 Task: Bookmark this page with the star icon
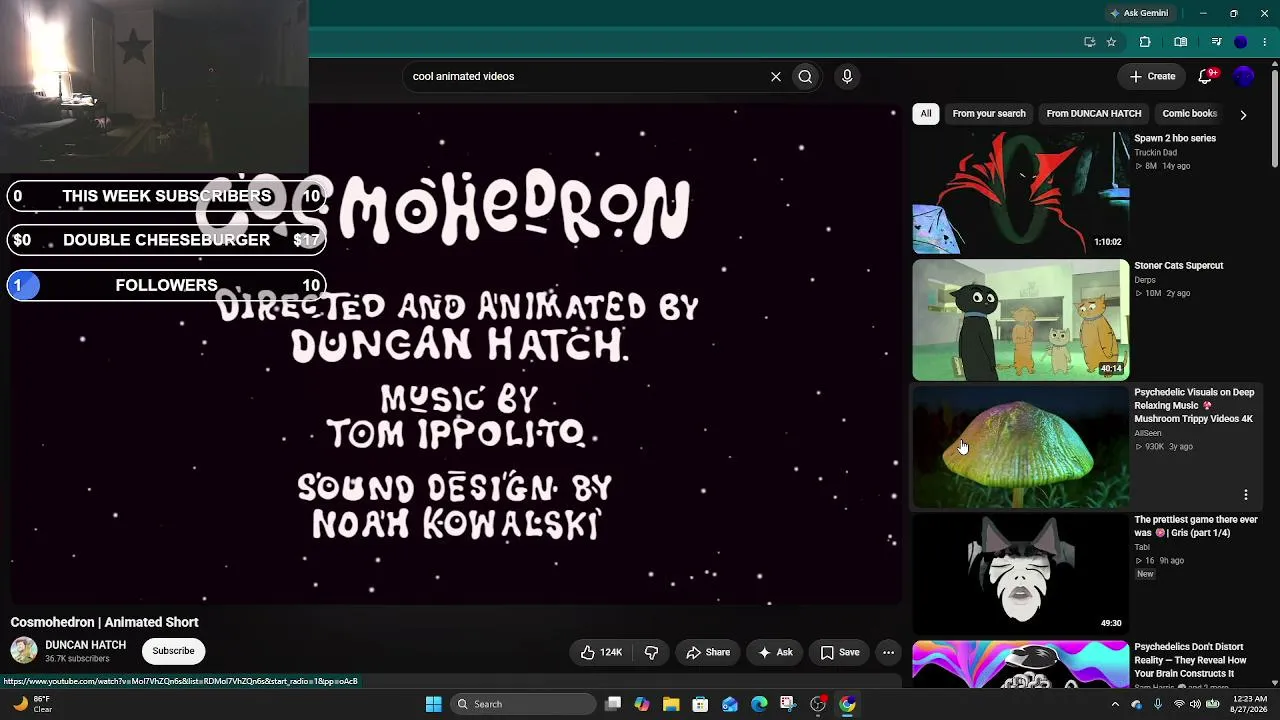pos(1111,42)
